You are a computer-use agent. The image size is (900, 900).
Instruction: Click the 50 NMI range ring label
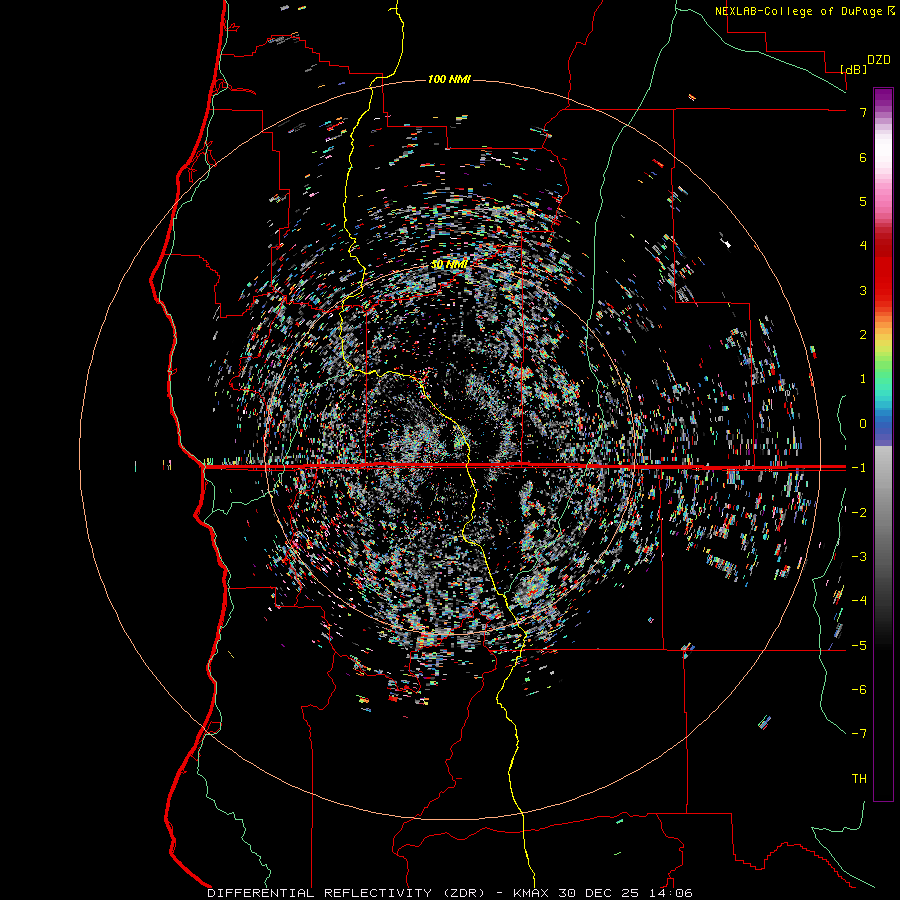(x=449, y=264)
